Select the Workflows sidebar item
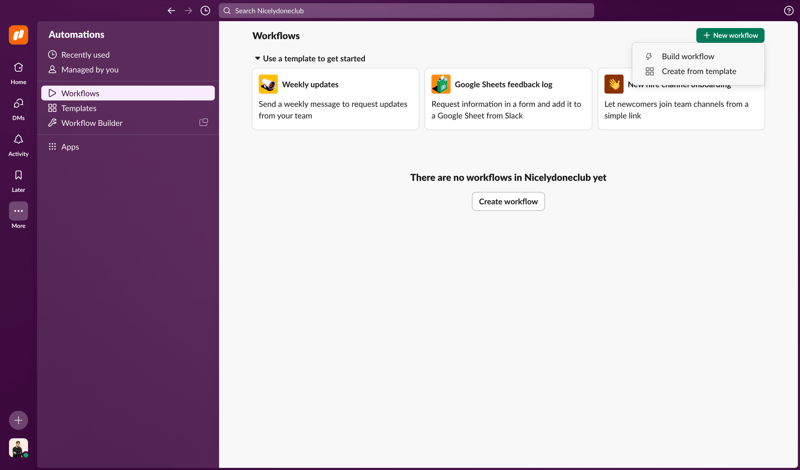 coord(128,93)
